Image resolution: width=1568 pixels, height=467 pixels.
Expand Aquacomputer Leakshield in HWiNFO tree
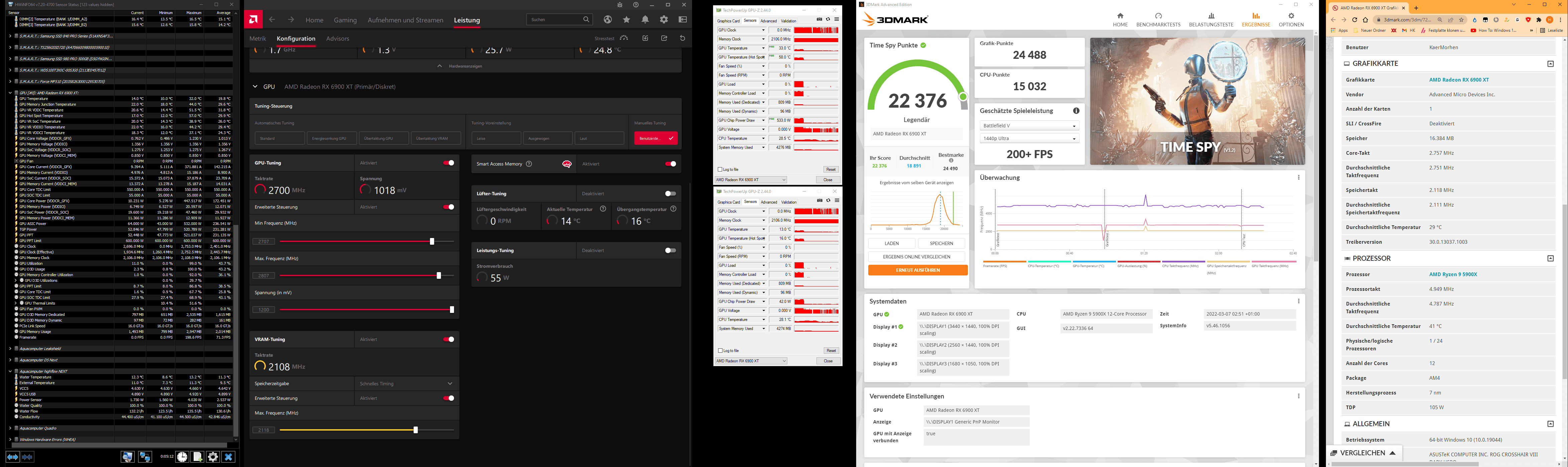10,349
